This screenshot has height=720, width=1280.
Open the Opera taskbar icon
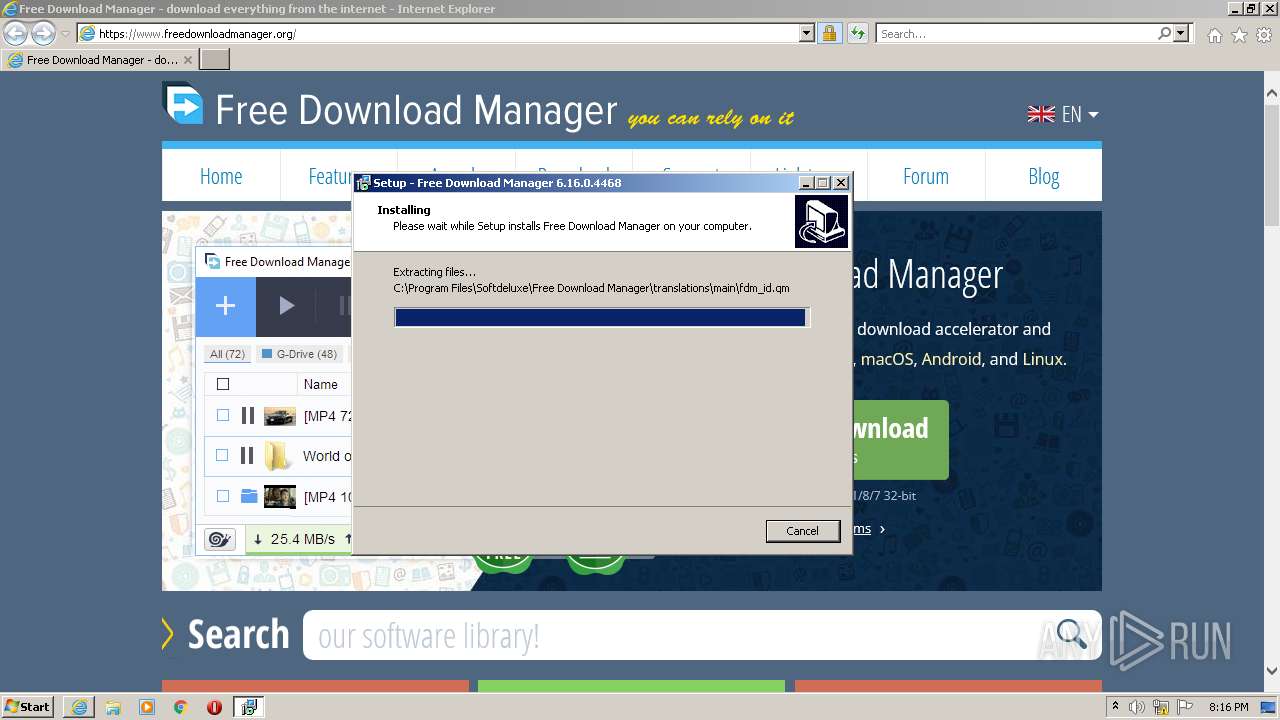click(x=214, y=707)
